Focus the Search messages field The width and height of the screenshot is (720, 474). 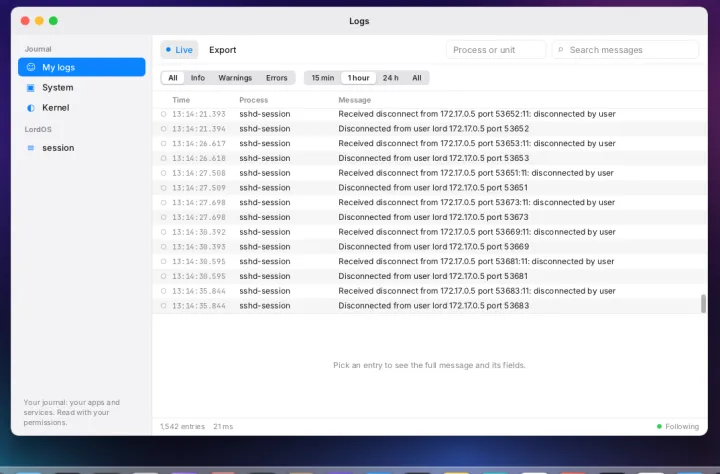625,50
